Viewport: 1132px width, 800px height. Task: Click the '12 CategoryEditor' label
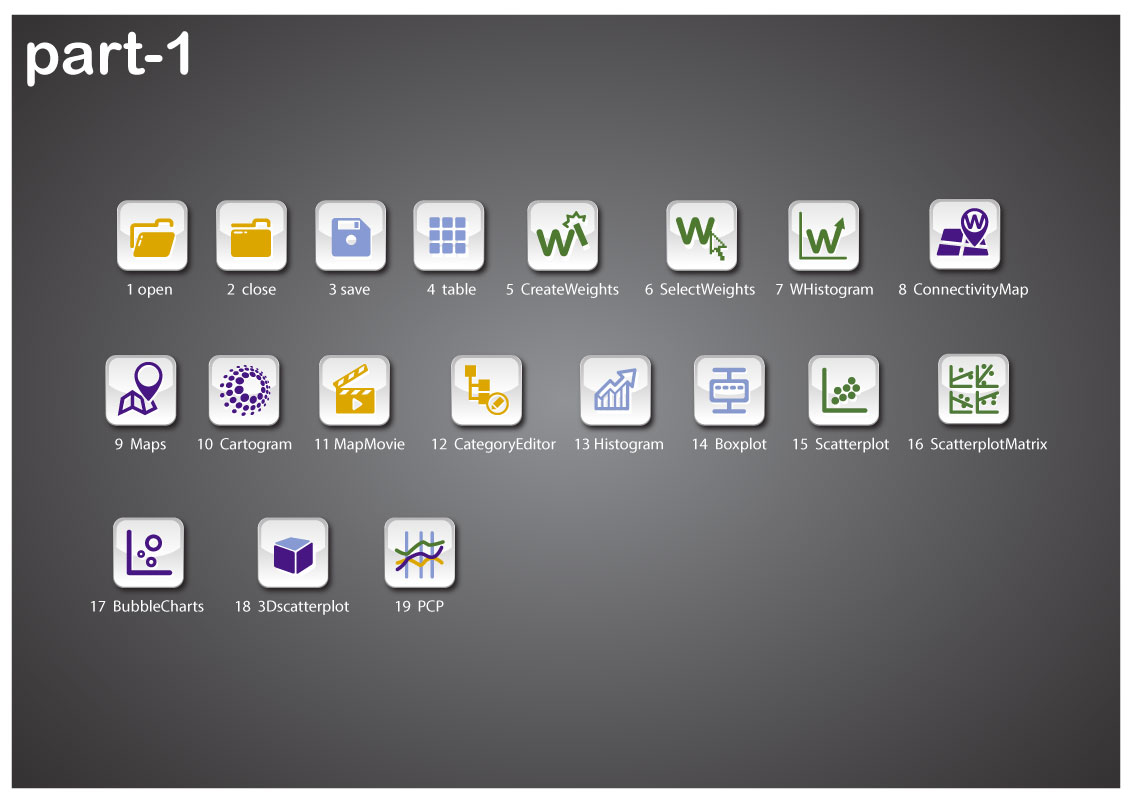(x=493, y=444)
